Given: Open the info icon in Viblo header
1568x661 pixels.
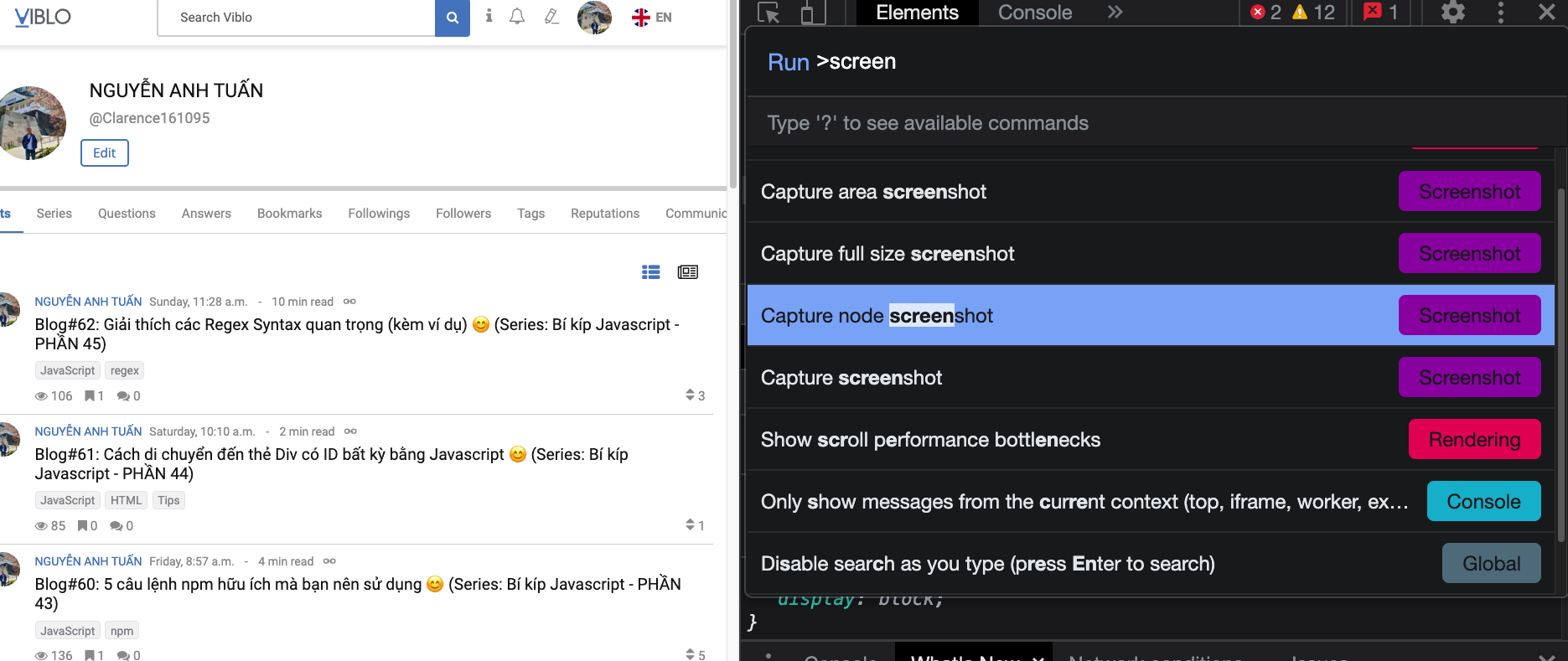Looking at the screenshot, I should (x=489, y=16).
